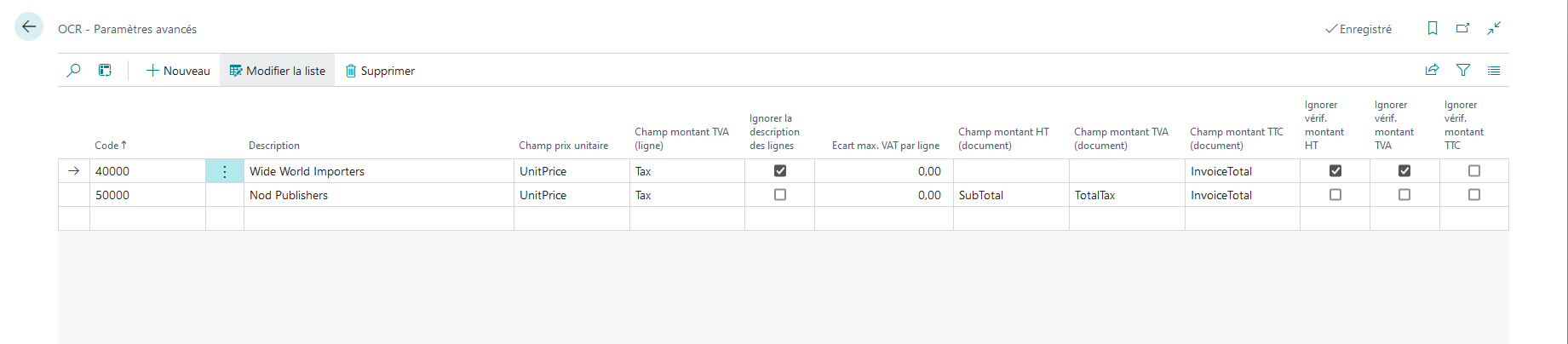This screenshot has width=1568, height=344.
Task: Click the share icon
Action: coord(1433,71)
